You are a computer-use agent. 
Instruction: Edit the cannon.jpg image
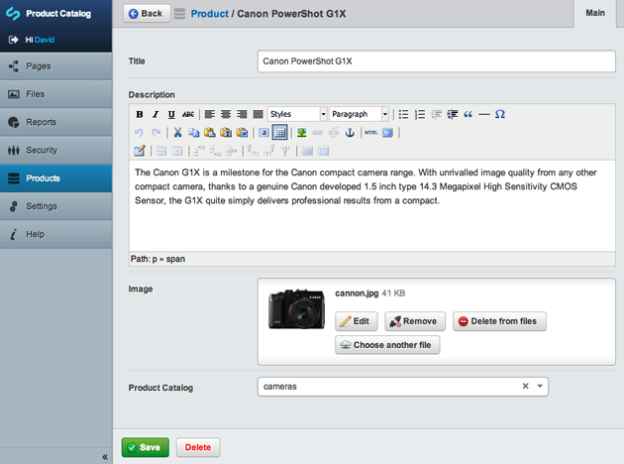[356, 321]
